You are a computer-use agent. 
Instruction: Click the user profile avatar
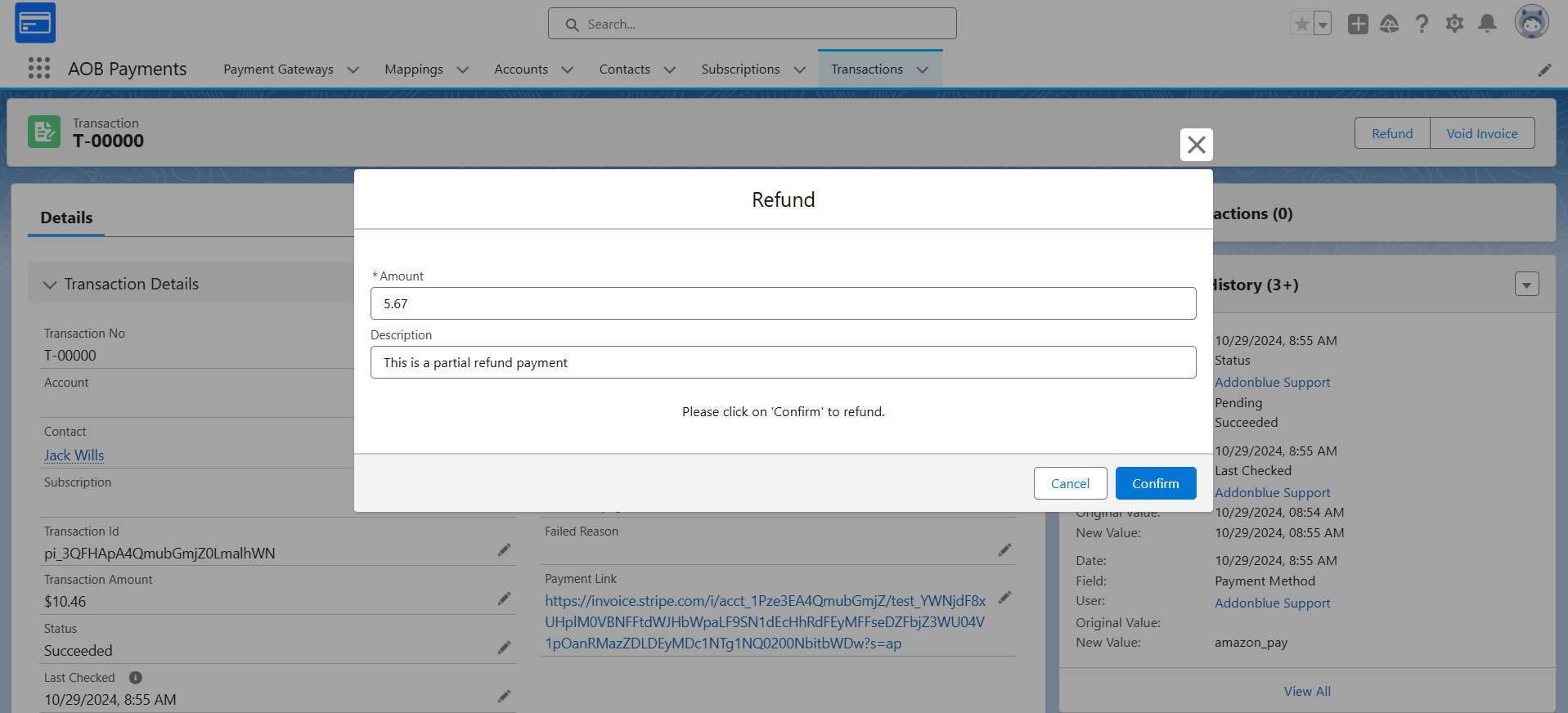pos(1531,22)
